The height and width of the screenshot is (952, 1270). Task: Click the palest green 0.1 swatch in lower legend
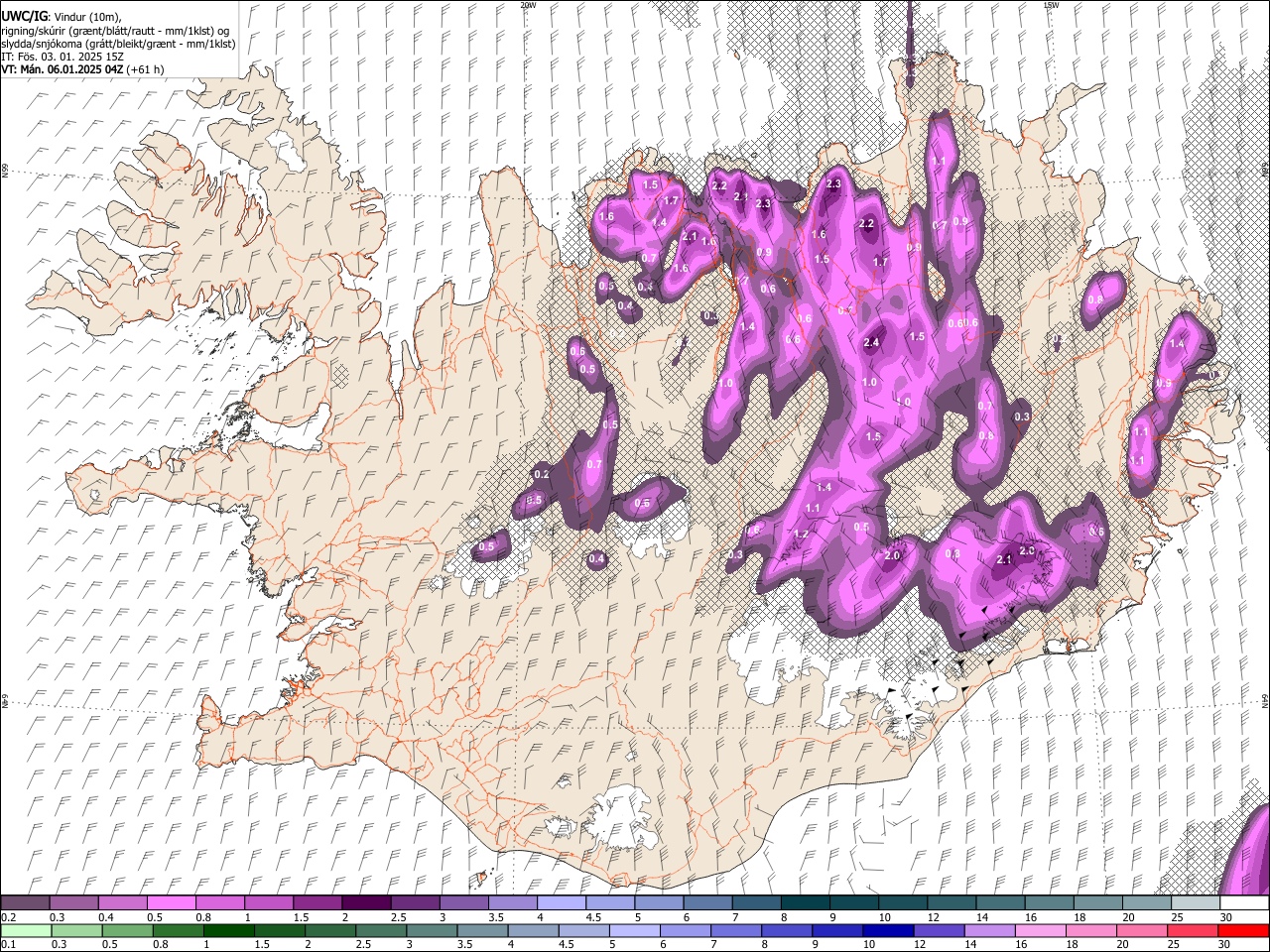[26, 930]
